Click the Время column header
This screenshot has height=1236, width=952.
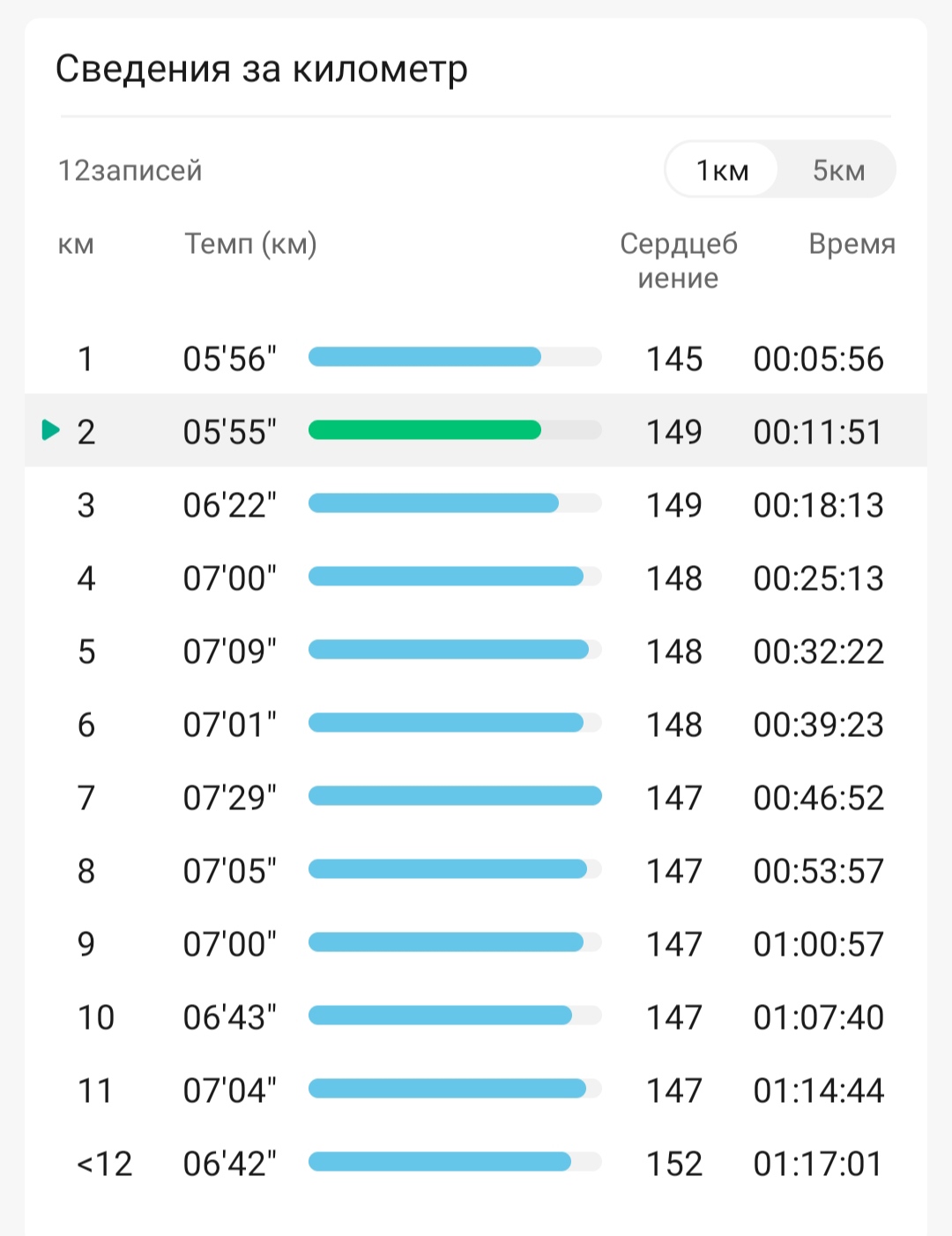click(x=852, y=243)
